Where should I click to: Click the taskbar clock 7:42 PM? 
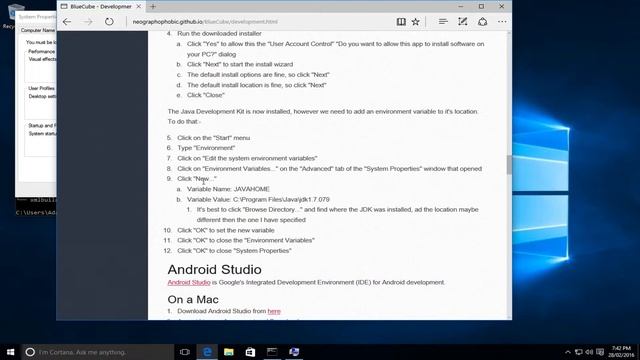tap(621, 352)
